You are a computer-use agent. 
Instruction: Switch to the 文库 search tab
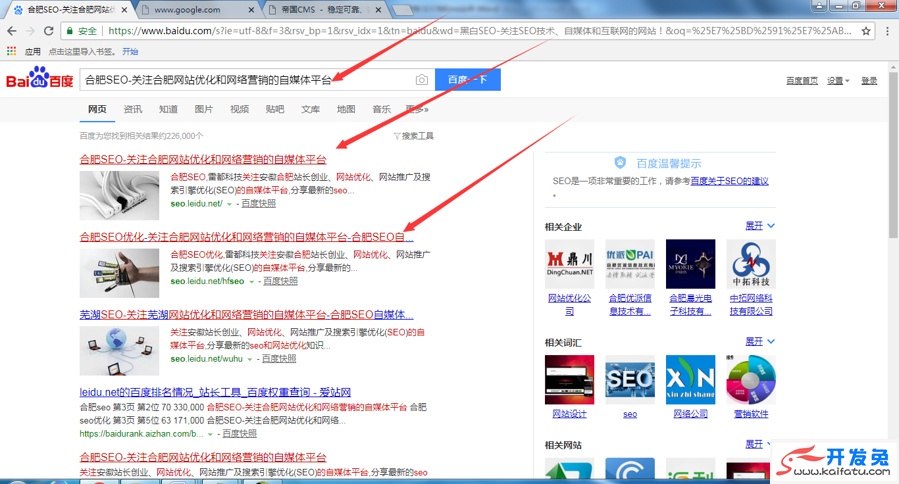[311, 109]
